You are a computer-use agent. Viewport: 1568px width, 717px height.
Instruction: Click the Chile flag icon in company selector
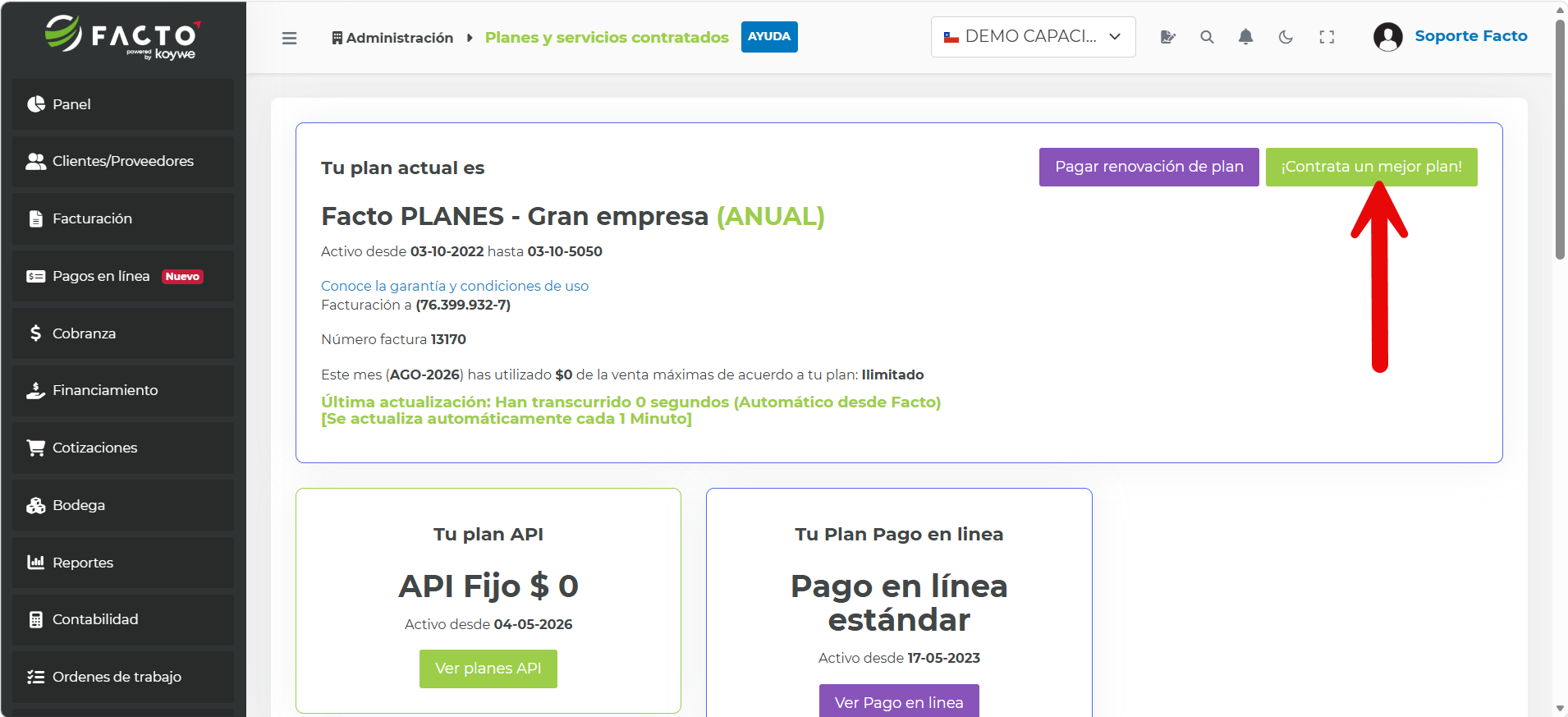click(951, 37)
